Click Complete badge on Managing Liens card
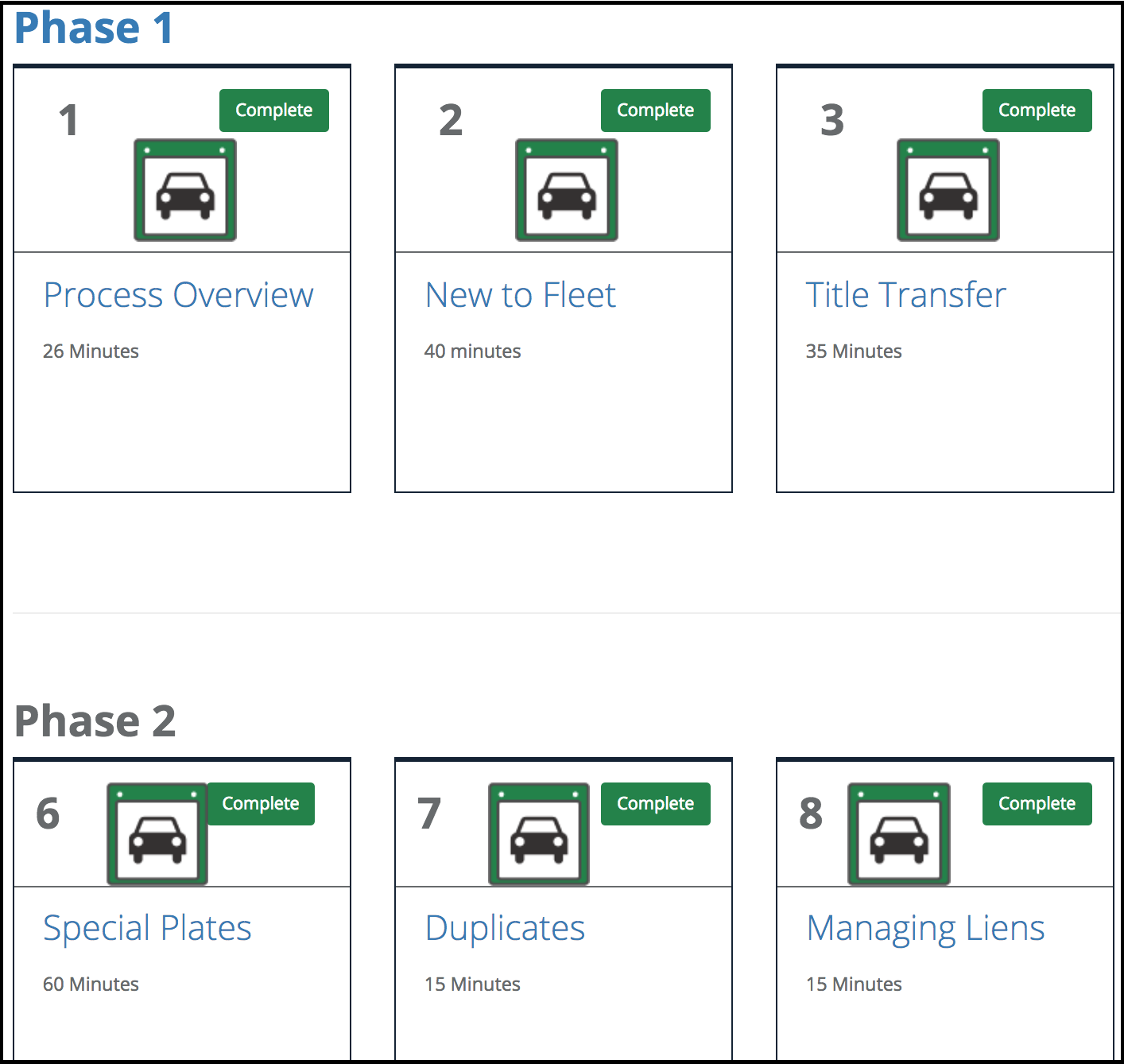1124x1064 pixels. 1037,804
